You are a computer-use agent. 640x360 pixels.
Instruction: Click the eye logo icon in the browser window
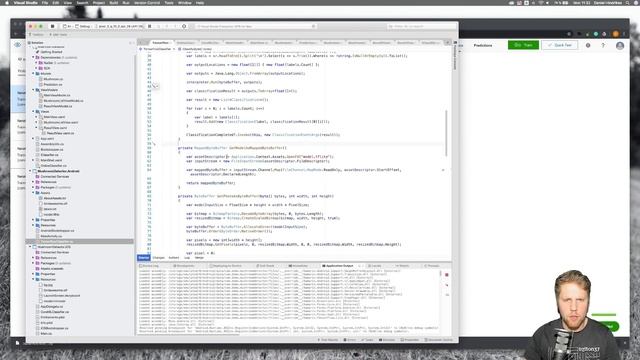(x=18, y=45)
